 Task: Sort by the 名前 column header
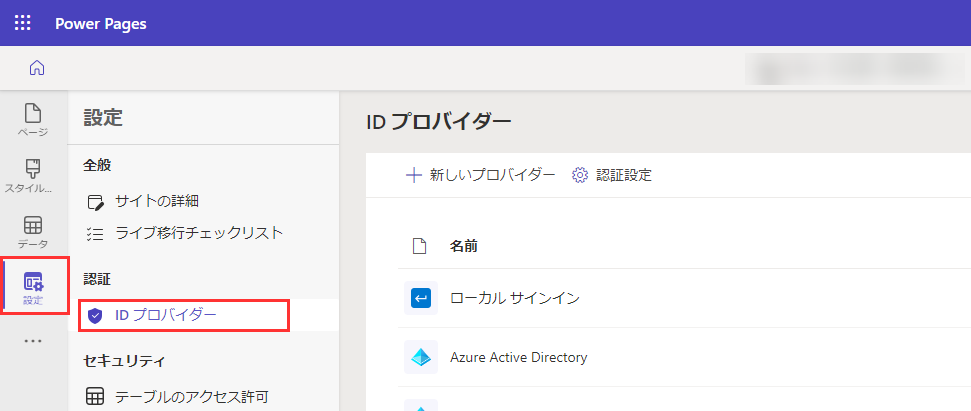463,246
